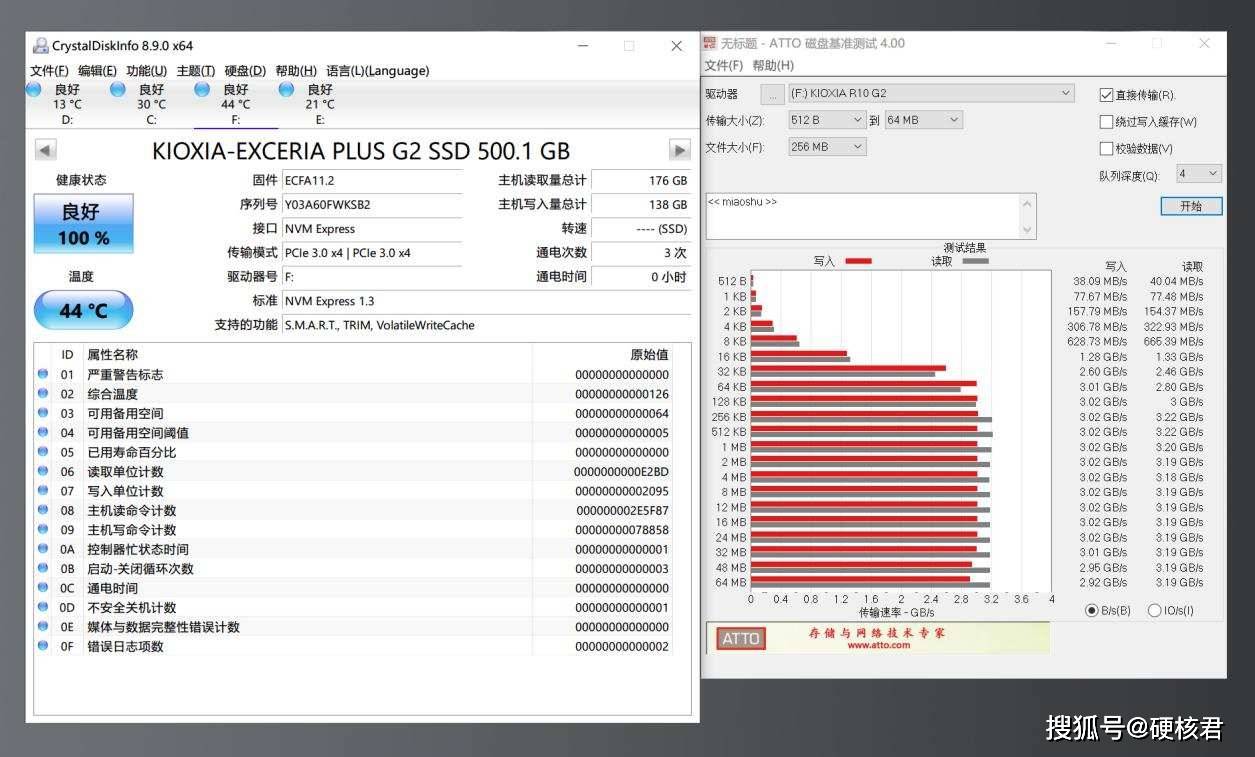Click the 44 °C temperature button
1255x757 pixels.
(83, 310)
